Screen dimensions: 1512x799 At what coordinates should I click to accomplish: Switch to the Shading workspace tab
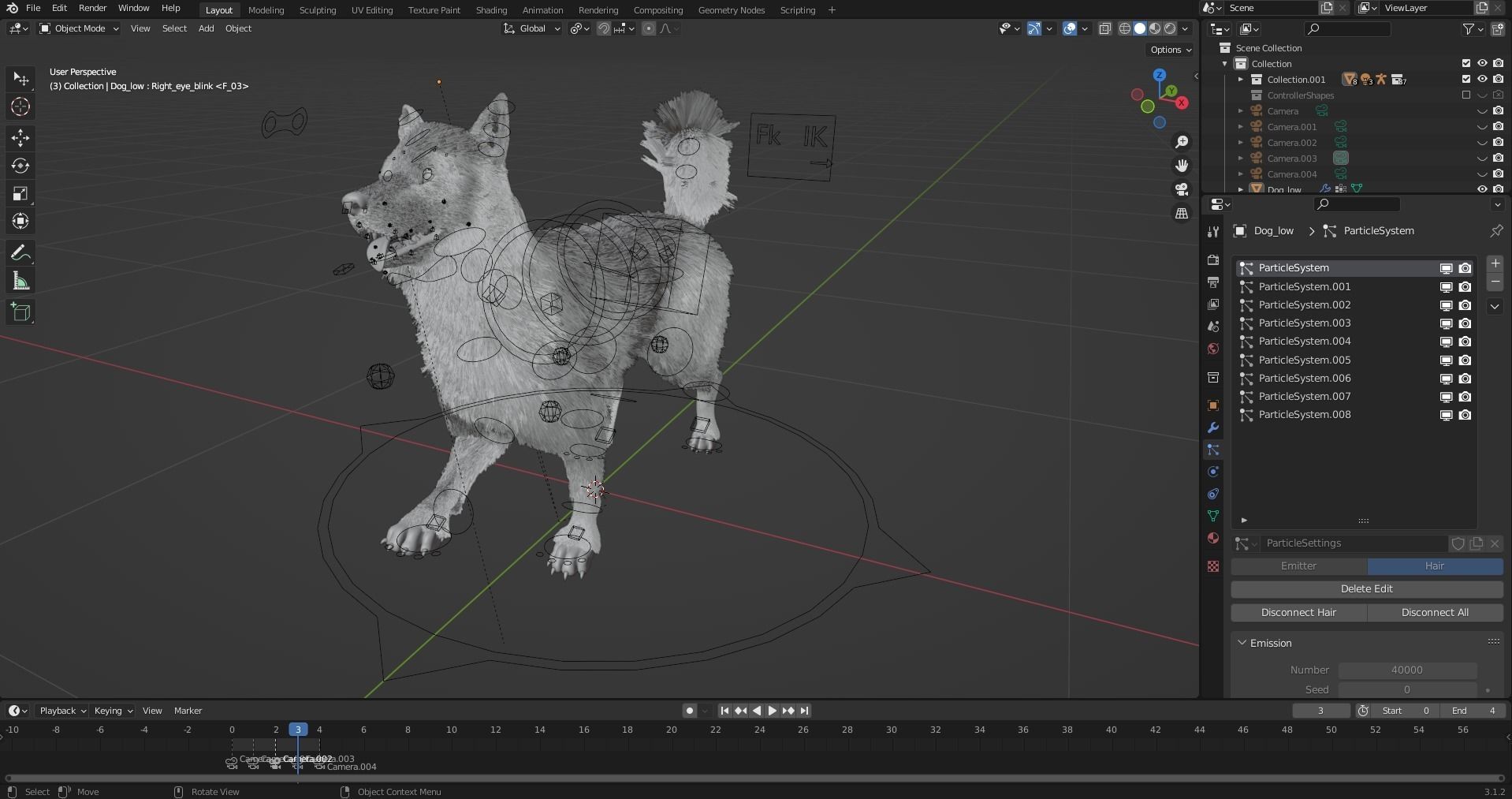491,10
